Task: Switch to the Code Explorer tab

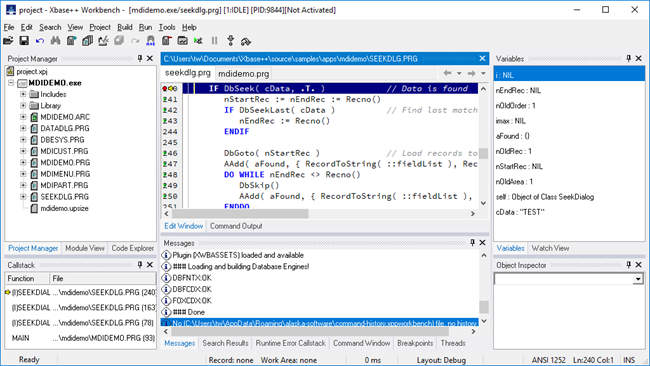Action: [133, 248]
